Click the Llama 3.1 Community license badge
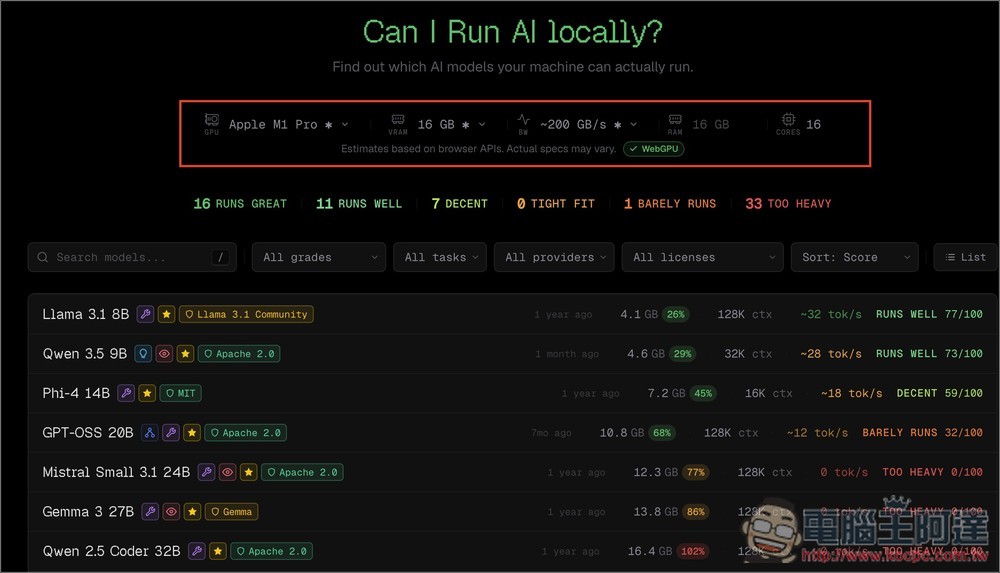Viewport: 1000px width, 573px height. point(246,314)
